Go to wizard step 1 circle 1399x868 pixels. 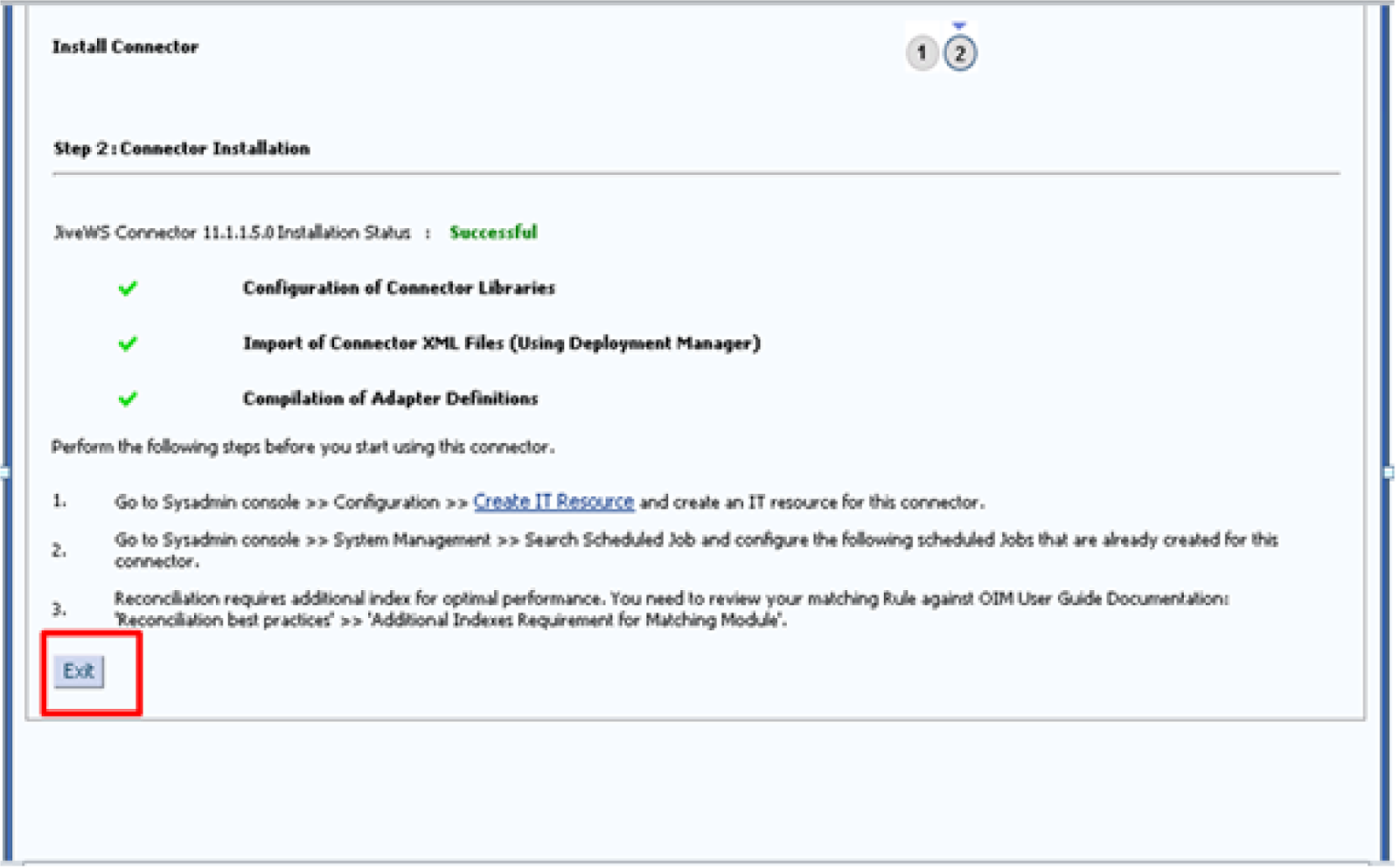922,53
